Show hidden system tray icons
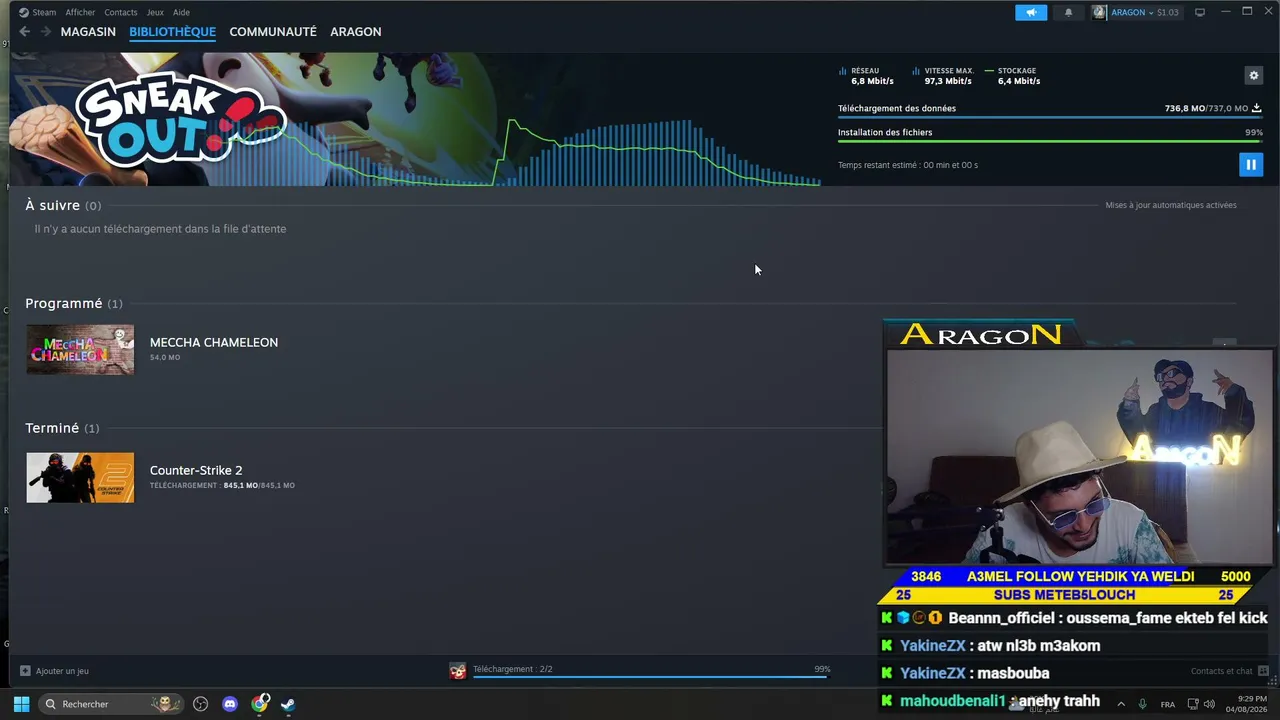 pos(1121,704)
